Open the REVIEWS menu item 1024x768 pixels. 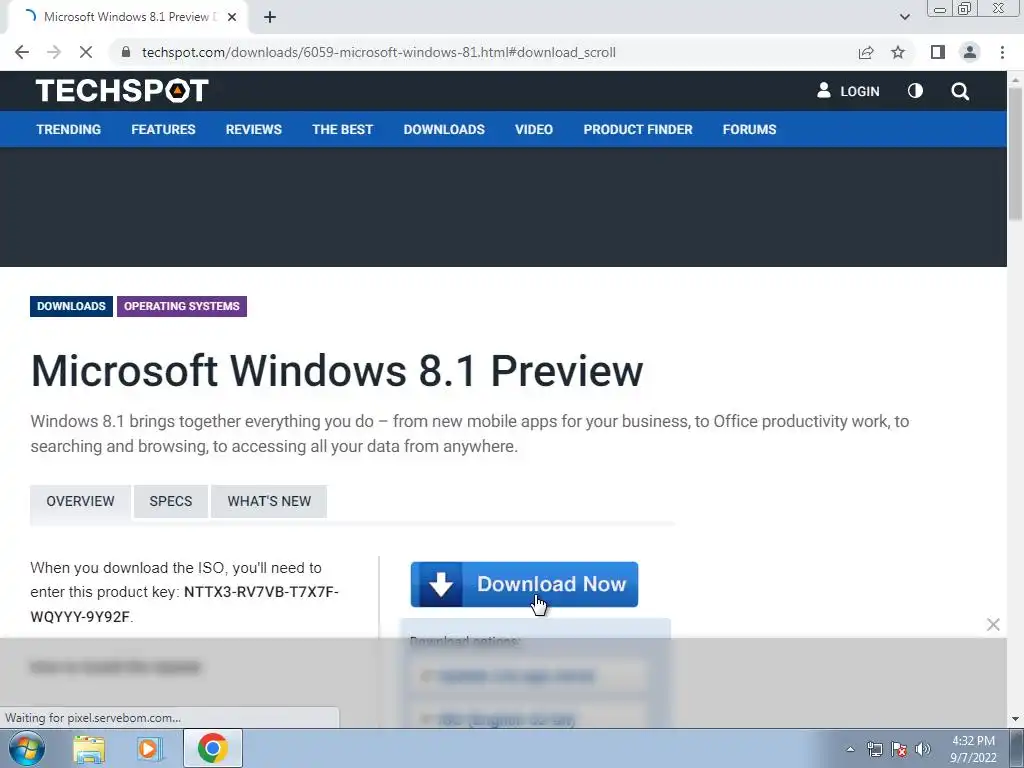[x=253, y=129]
